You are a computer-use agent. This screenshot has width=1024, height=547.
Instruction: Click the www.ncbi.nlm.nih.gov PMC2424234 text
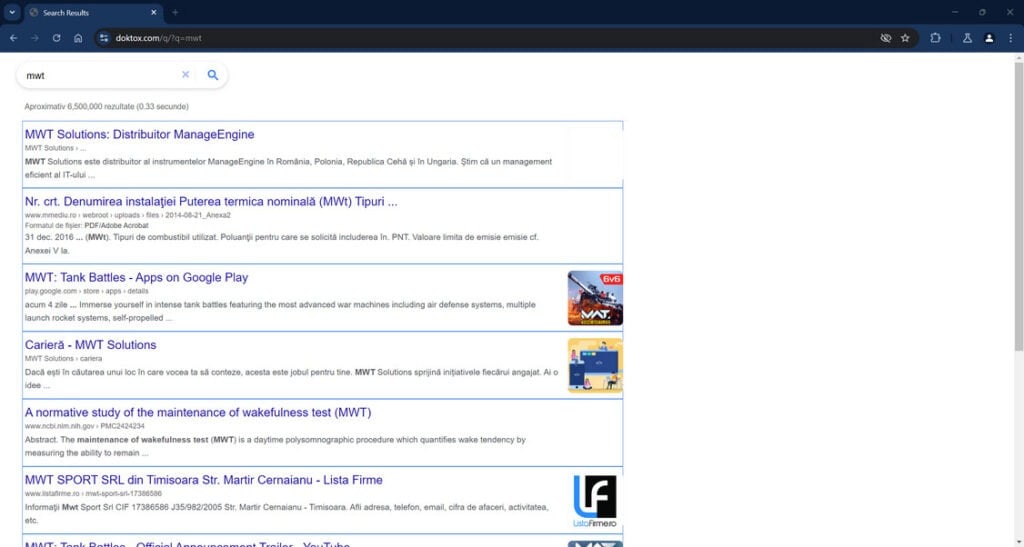(x=84, y=426)
